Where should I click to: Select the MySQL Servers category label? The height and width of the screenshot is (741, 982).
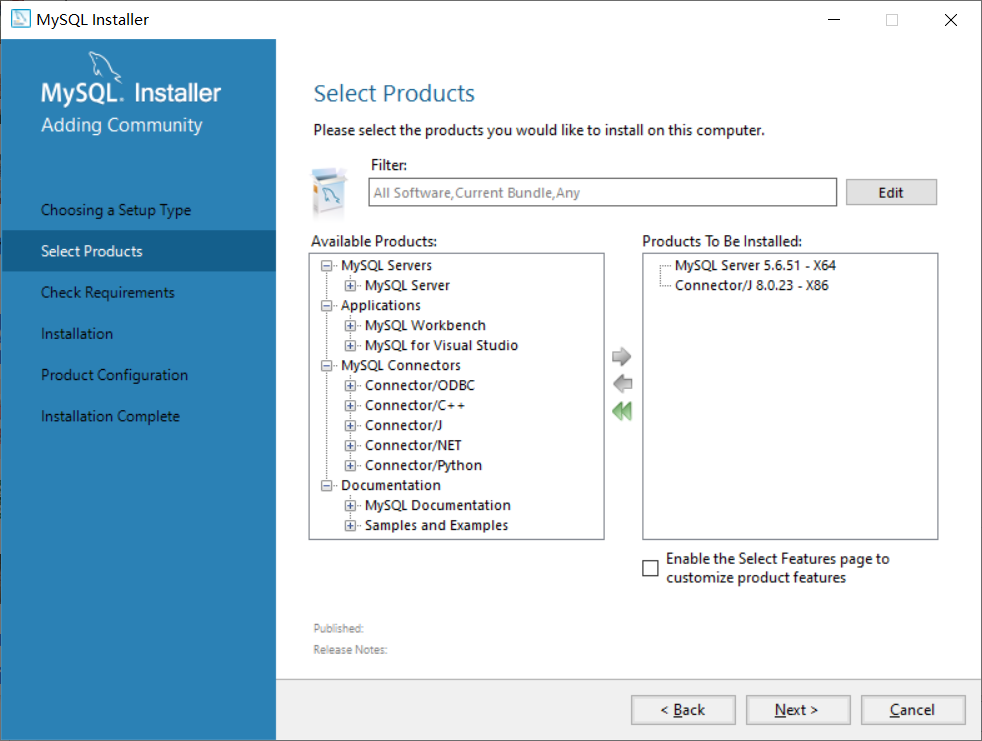386,266
